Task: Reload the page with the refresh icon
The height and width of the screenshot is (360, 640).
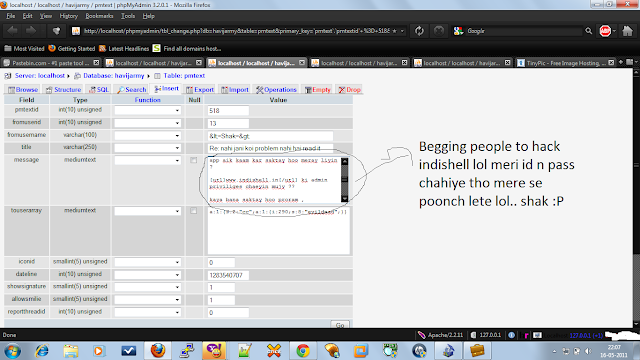Action: tap(419, 31)
